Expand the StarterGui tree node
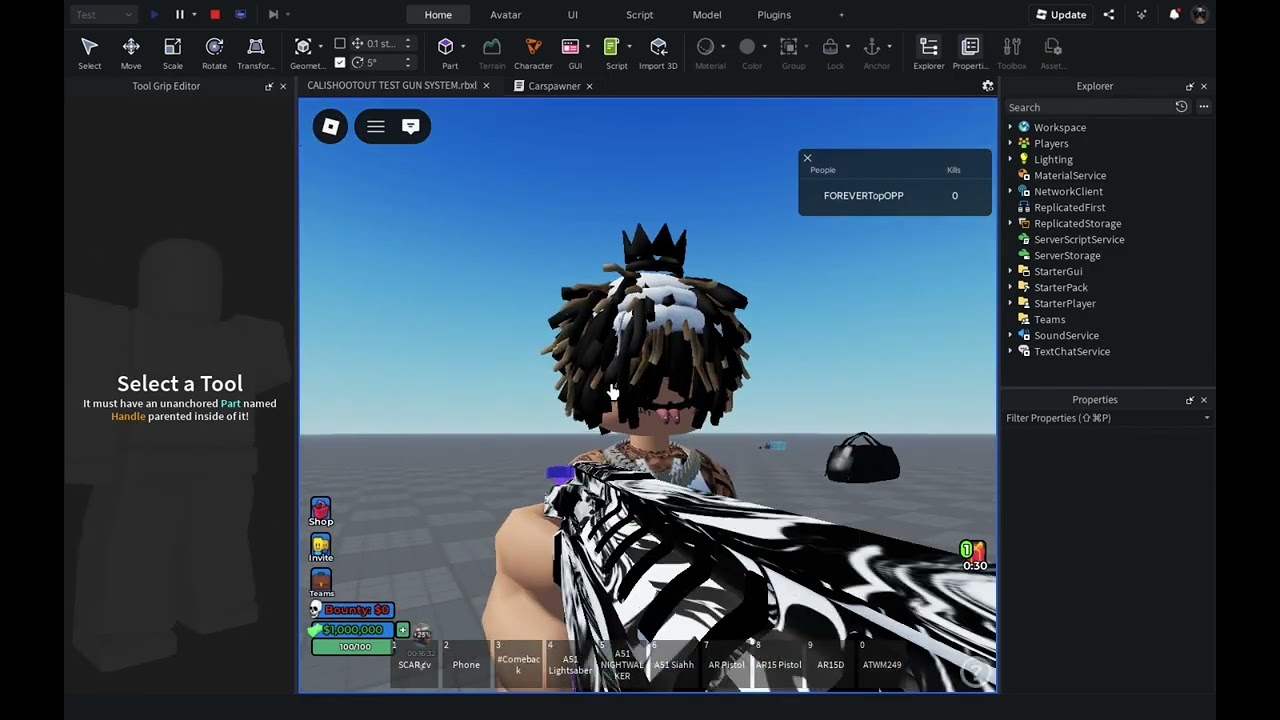 point(1010,271)
